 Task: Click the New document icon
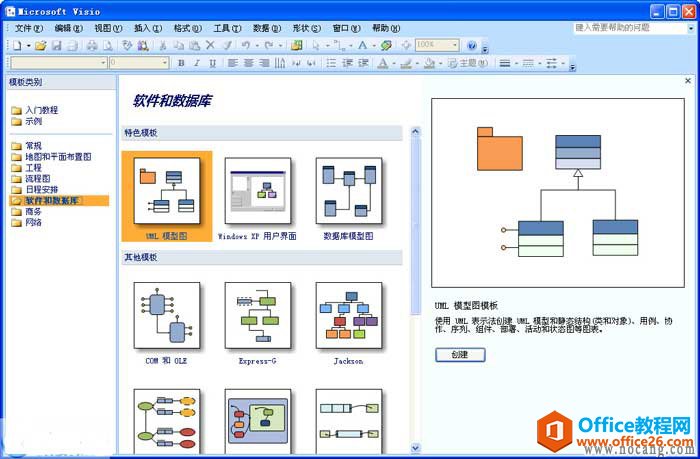pyautogui.click(x=17, y=46)
